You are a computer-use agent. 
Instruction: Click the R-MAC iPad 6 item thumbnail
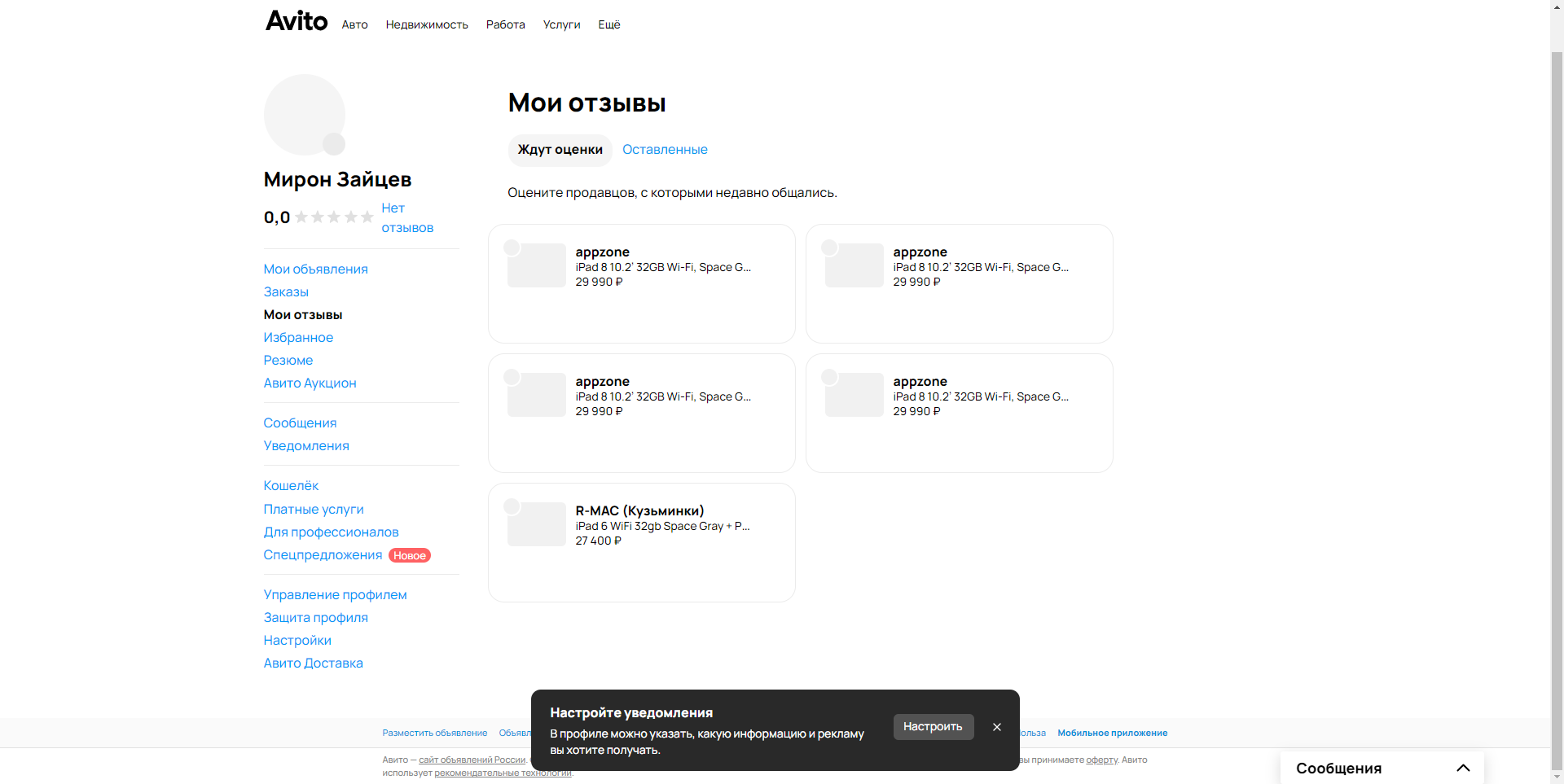[x=537, y=525]
